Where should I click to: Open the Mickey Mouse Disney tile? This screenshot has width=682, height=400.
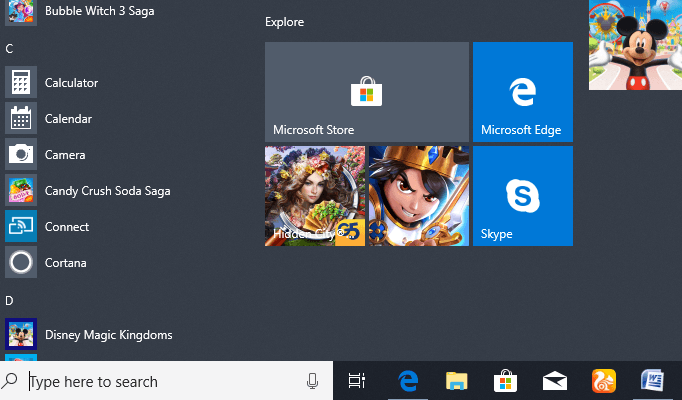click(x=635, y=45)
